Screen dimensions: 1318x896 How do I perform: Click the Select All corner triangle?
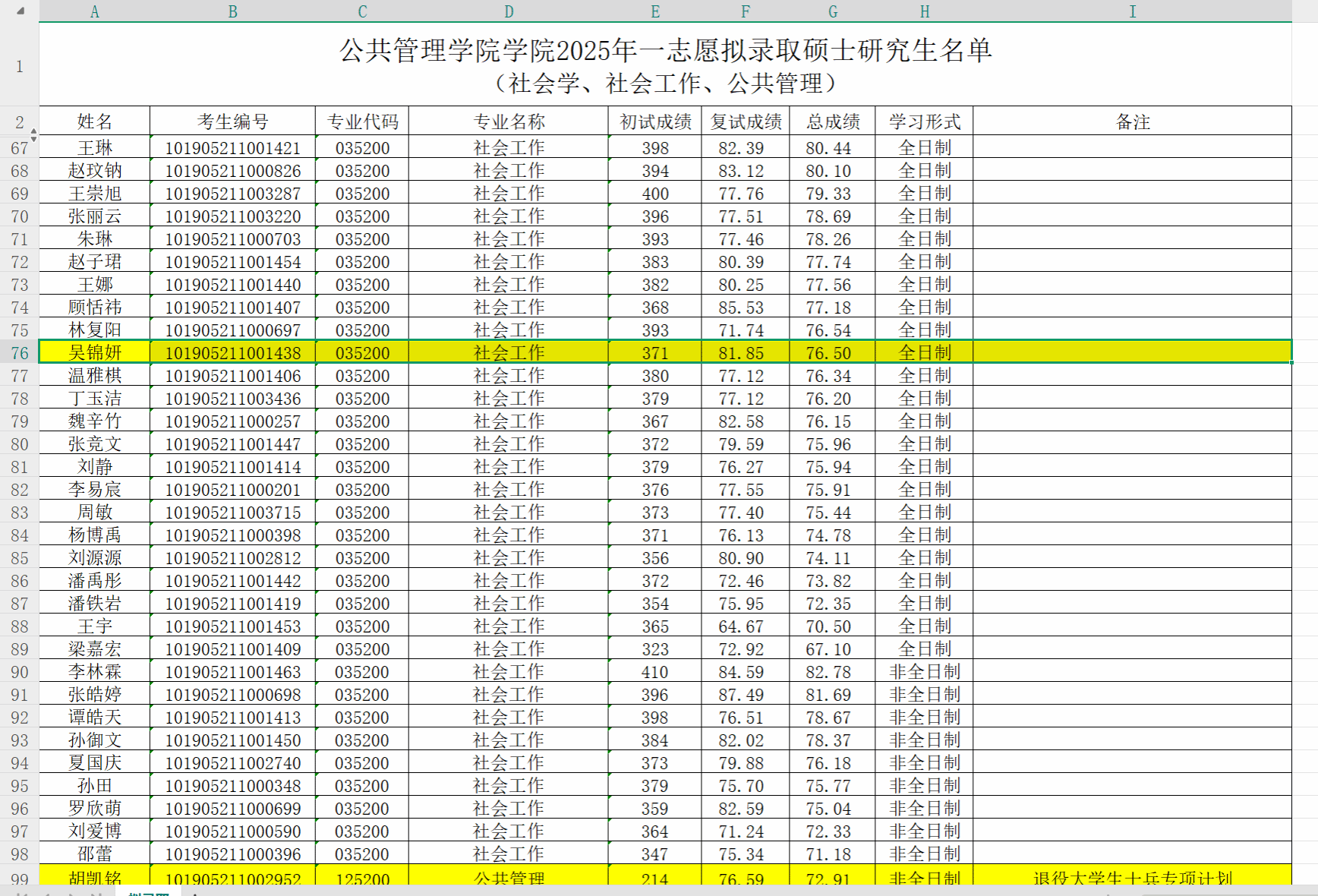point(20,11)
